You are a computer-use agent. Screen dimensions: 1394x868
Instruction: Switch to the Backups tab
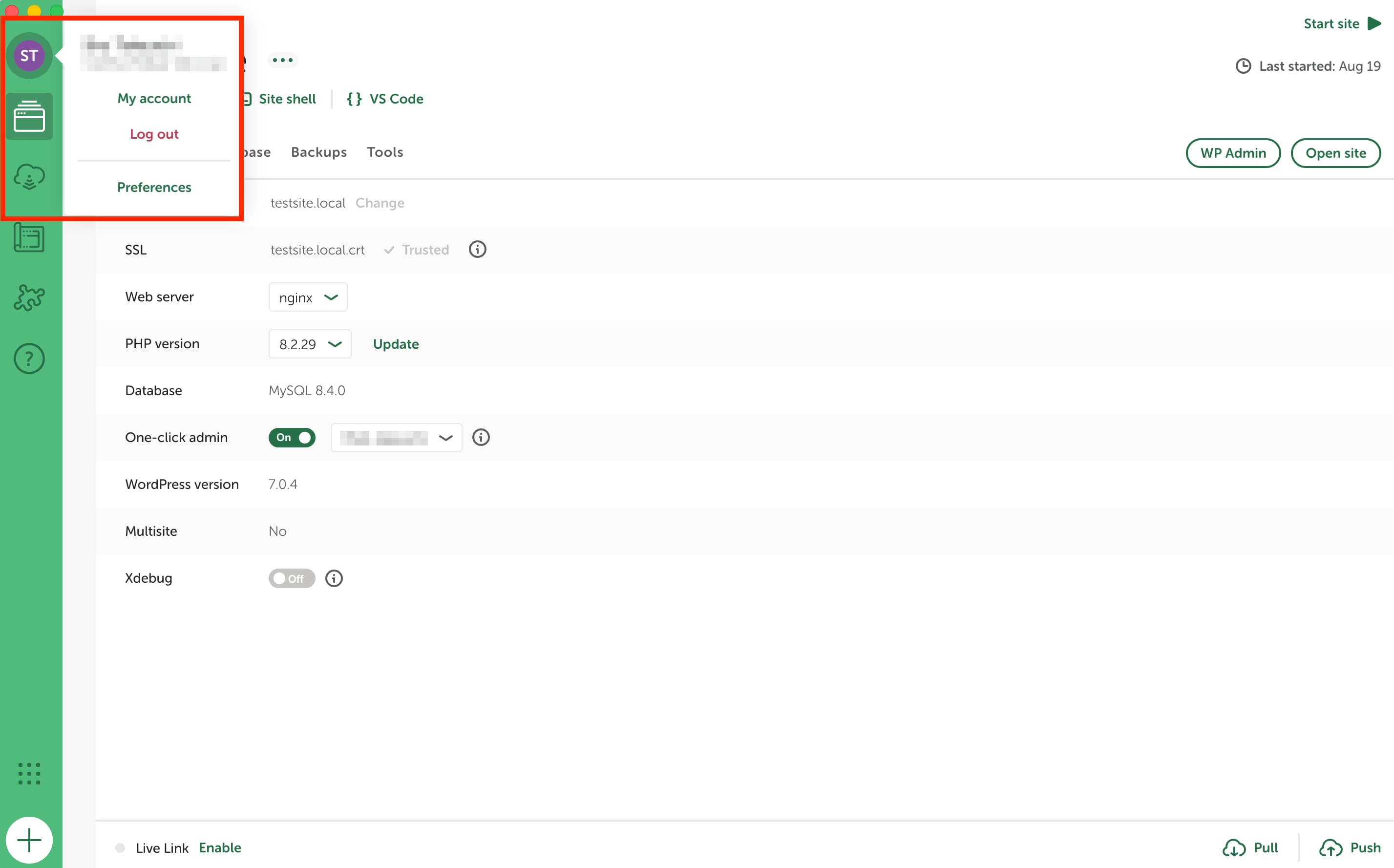tap(319, 152)
